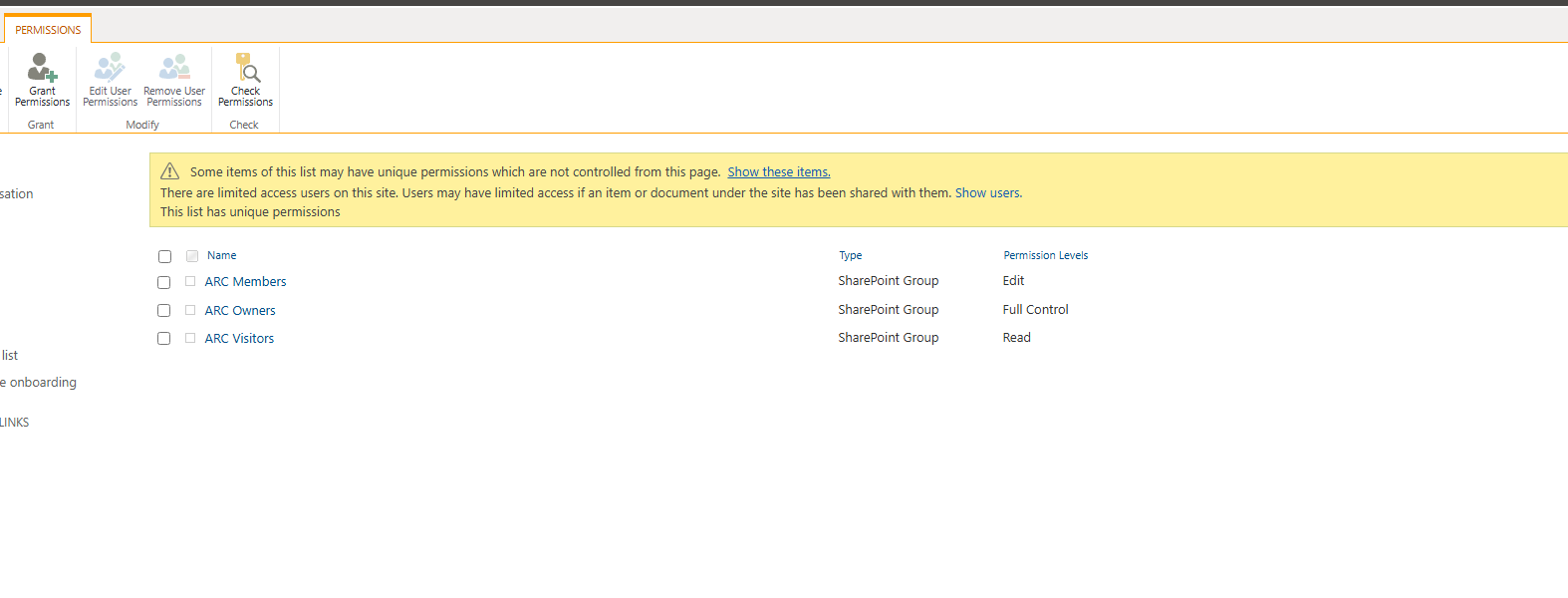Click the Grant Permissions icon

[42, 68]
